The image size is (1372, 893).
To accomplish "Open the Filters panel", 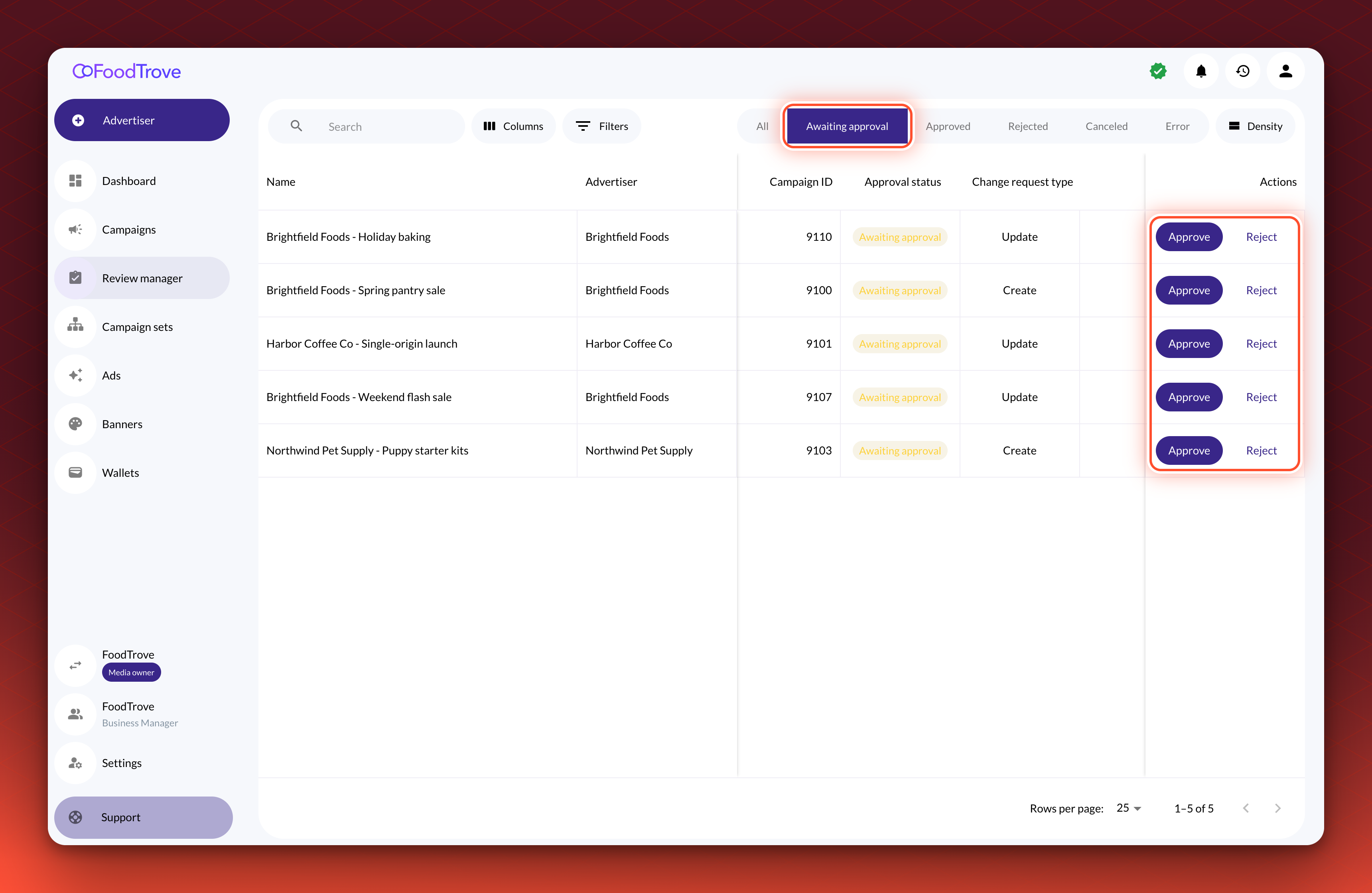I will (601, 126).
